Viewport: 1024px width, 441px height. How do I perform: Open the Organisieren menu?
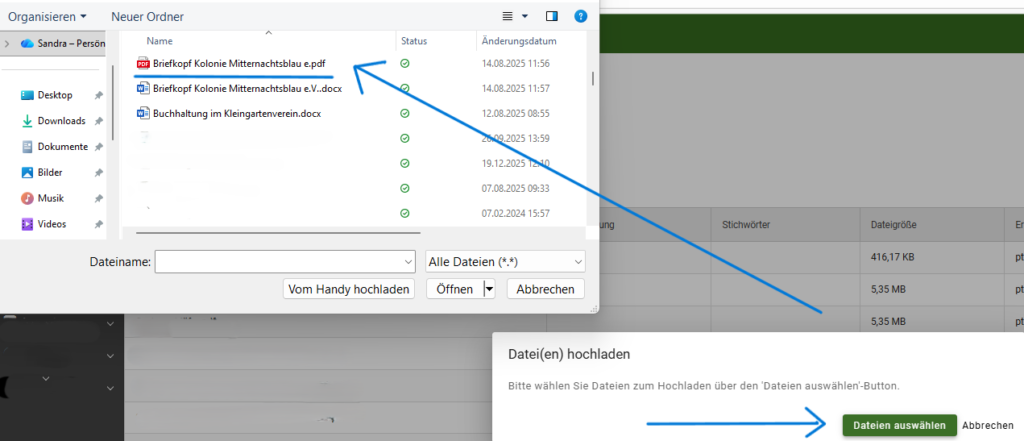[x=47, y=16]
